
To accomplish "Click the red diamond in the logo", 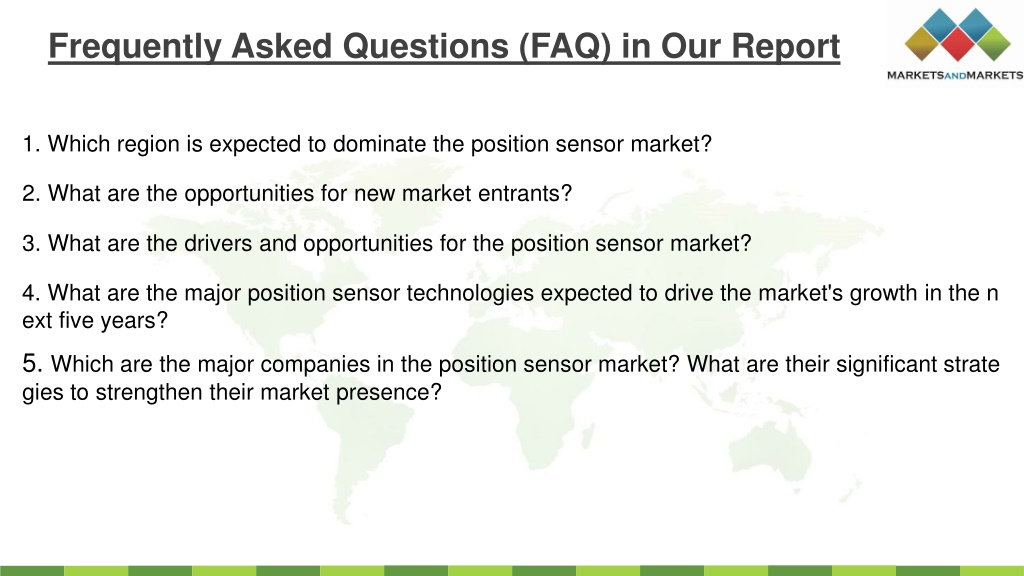I will point(958,43).
